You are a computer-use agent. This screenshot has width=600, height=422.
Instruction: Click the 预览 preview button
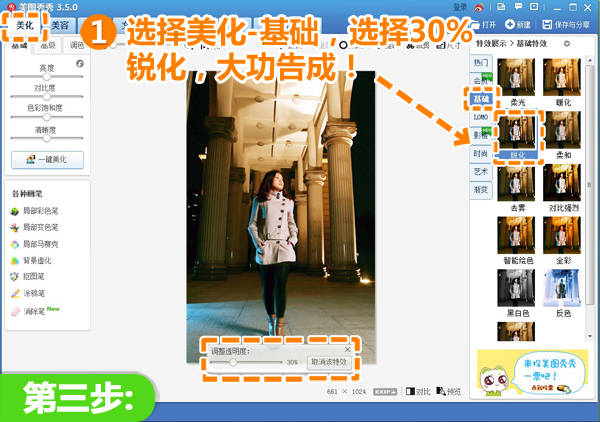click(449, 391)
